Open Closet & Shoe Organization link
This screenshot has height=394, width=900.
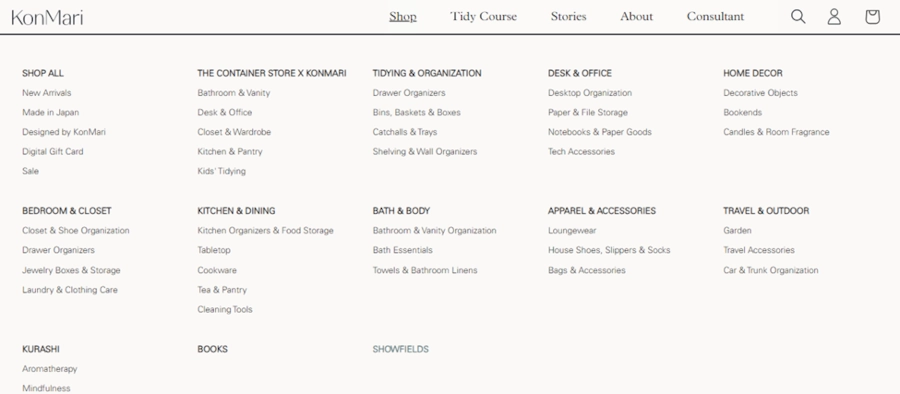[x=76, y=231]
